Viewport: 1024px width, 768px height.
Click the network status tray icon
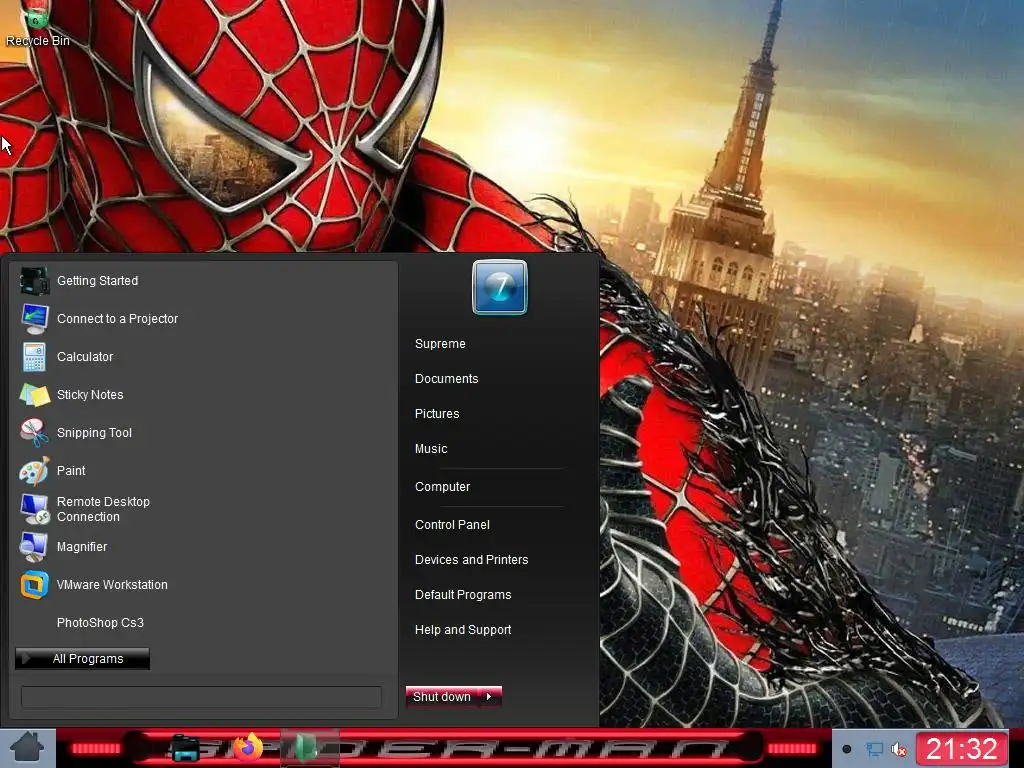[x=874, y=749]
